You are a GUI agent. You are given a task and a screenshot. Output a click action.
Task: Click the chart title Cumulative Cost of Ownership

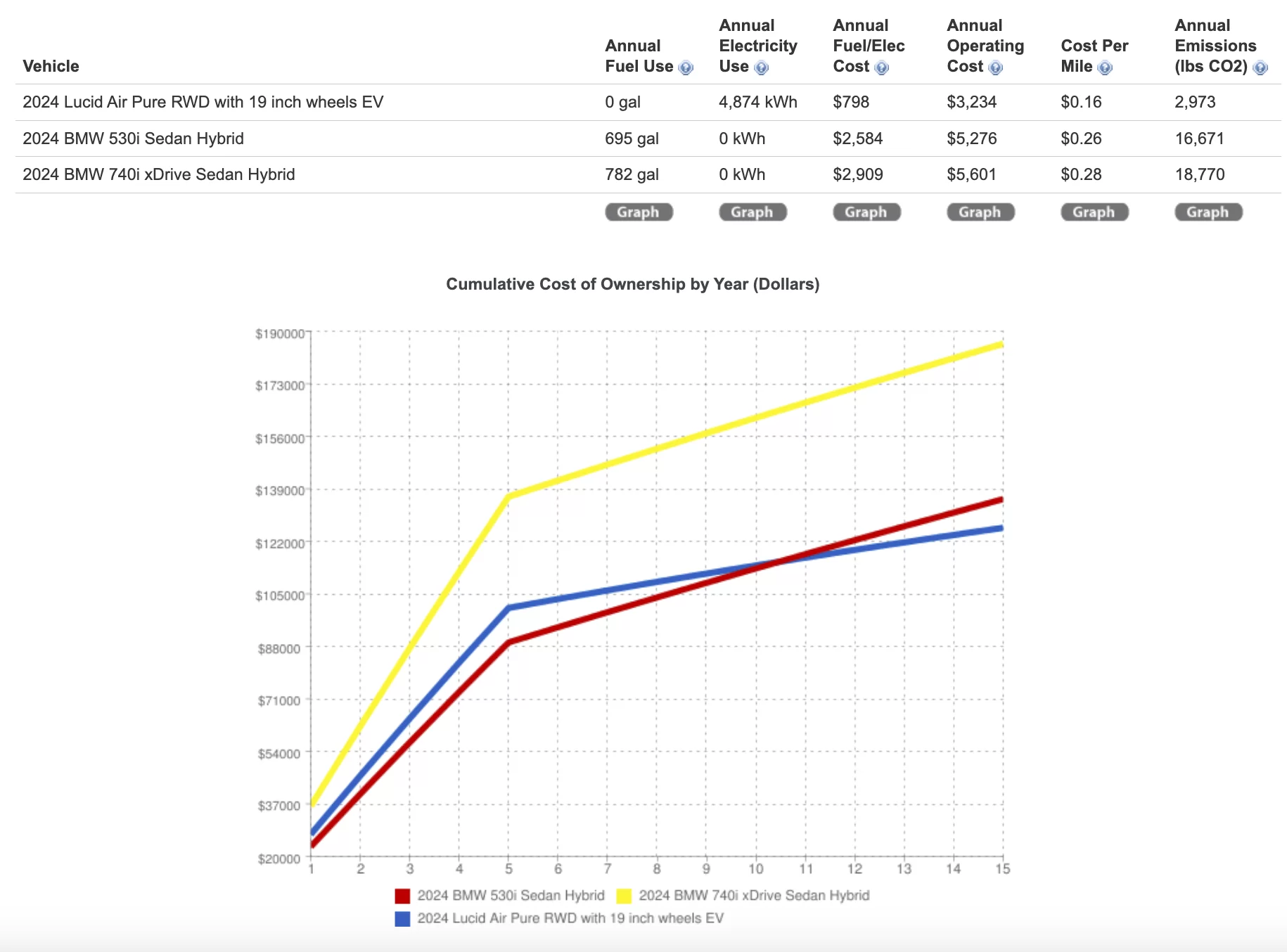pyautogui.click(x=633, y=284)
